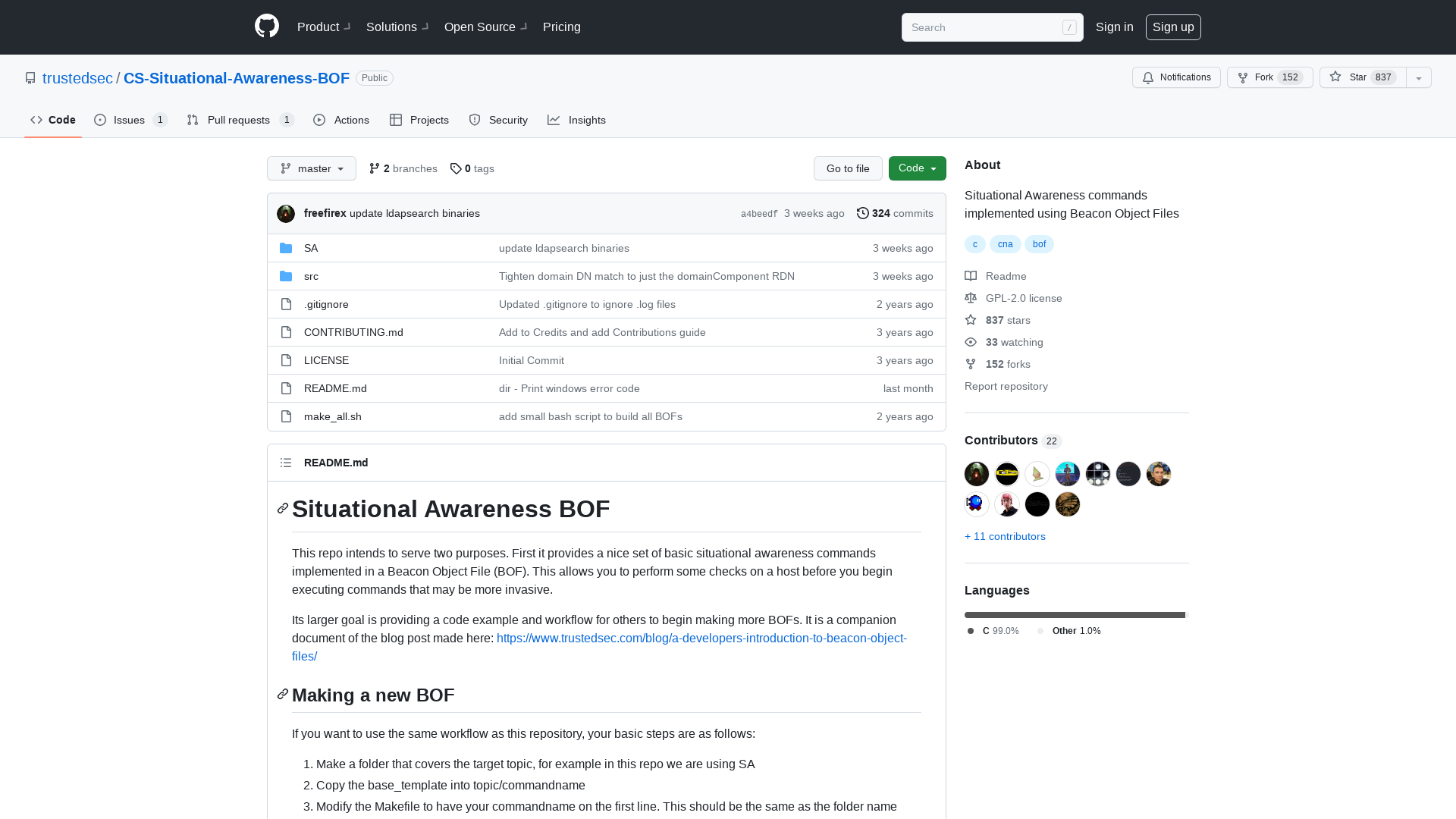This screenshot has height=819, width=1456.
Task: Focus the Search input field
Action: pos(993,27)
